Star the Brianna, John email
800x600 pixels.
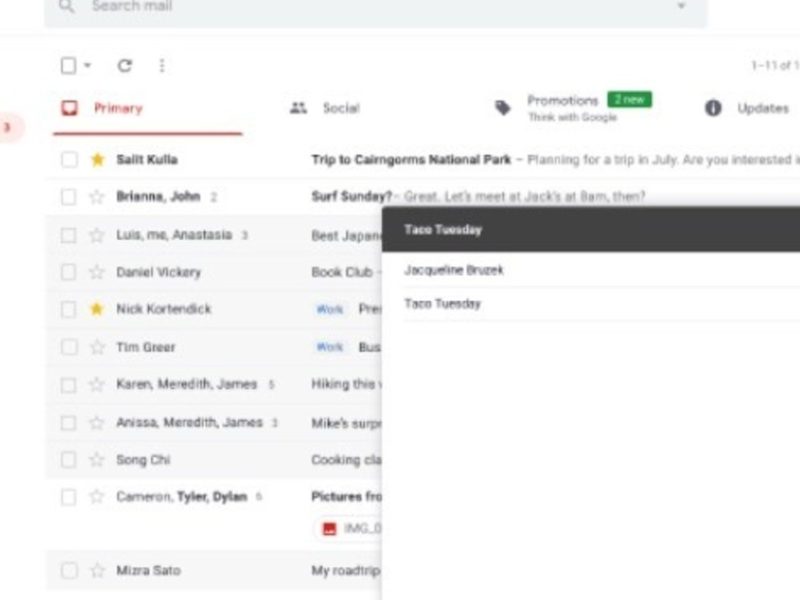click(97, 197)
